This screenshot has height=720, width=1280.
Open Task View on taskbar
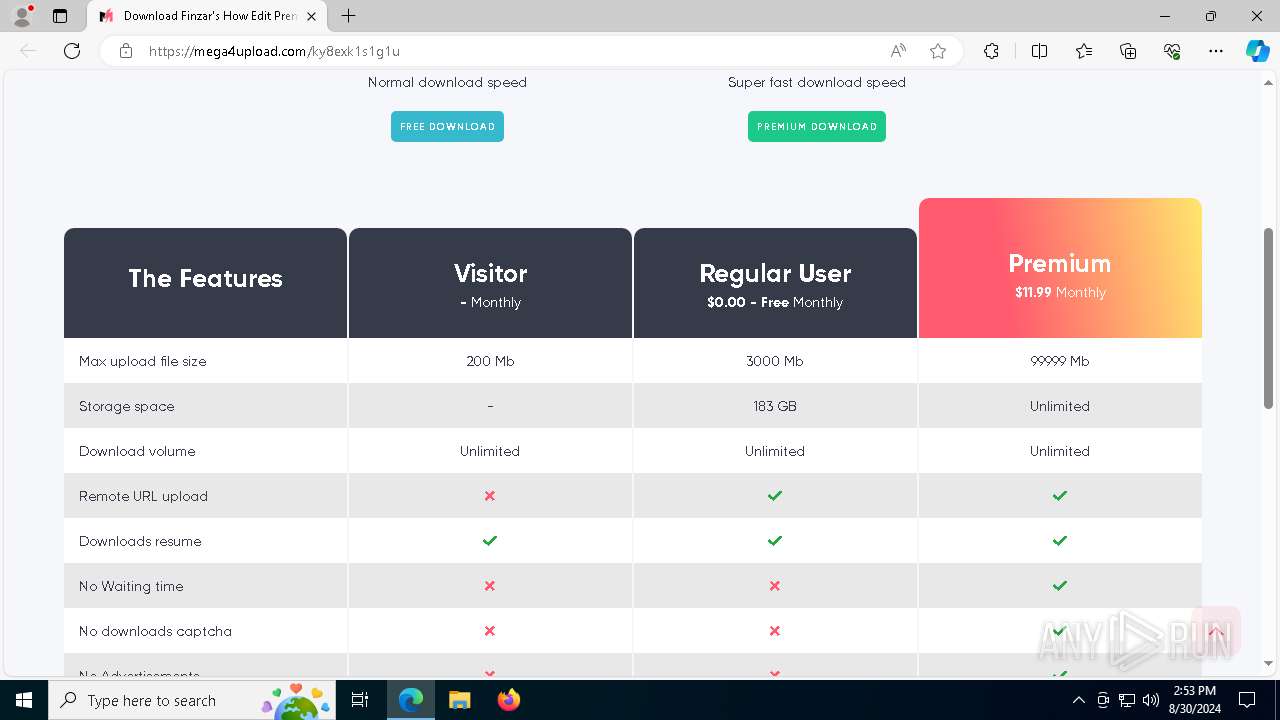(360, 700)
